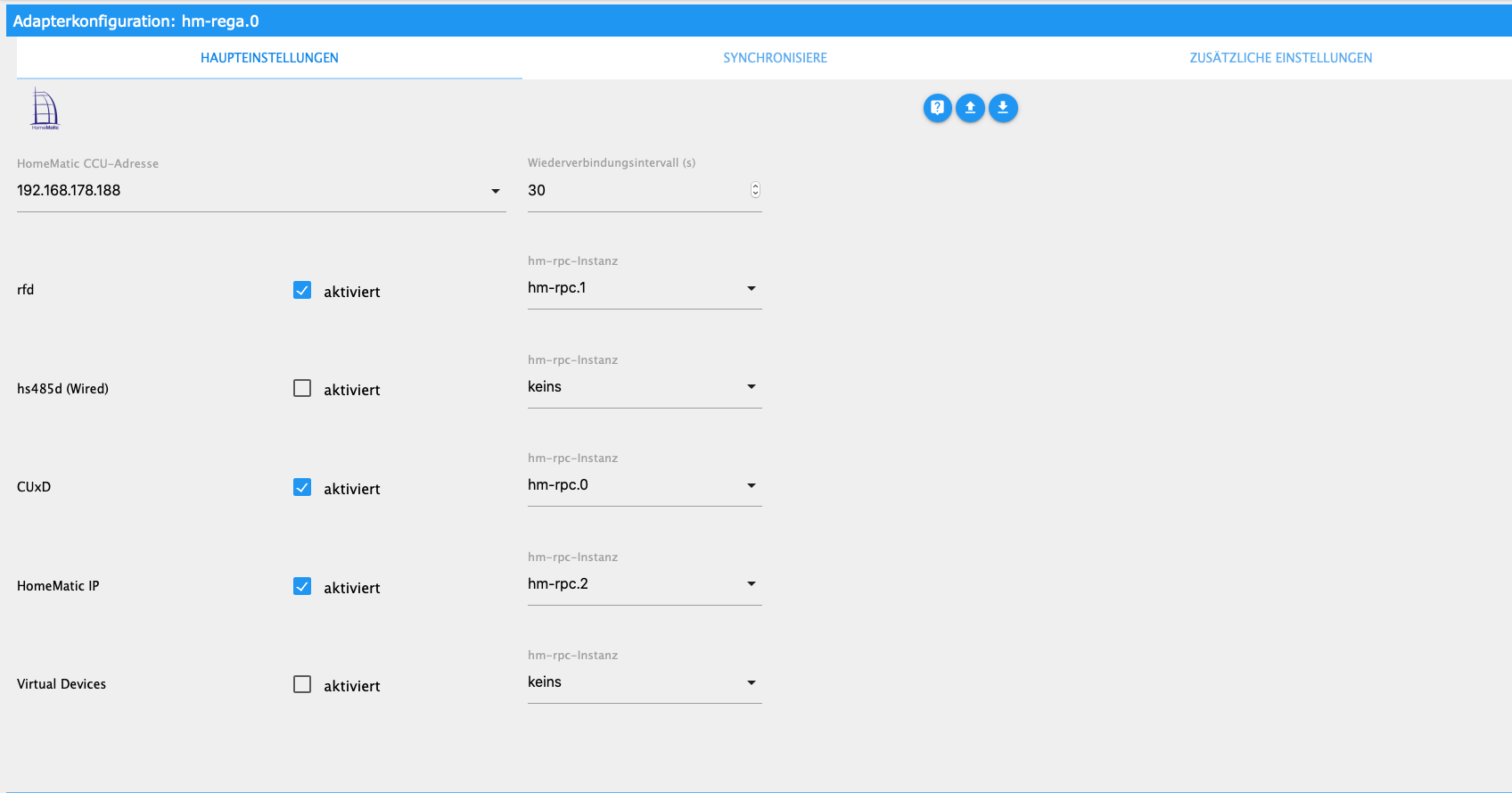Switch to the HAUPTEINSTELLUNGEN tab
Screen dimensions: 1512x793
[269, 58]
